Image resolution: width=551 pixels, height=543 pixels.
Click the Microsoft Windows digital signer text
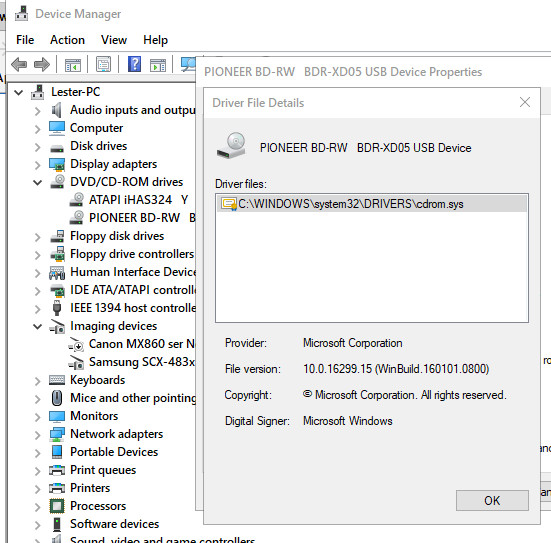(x=348, y=421)
